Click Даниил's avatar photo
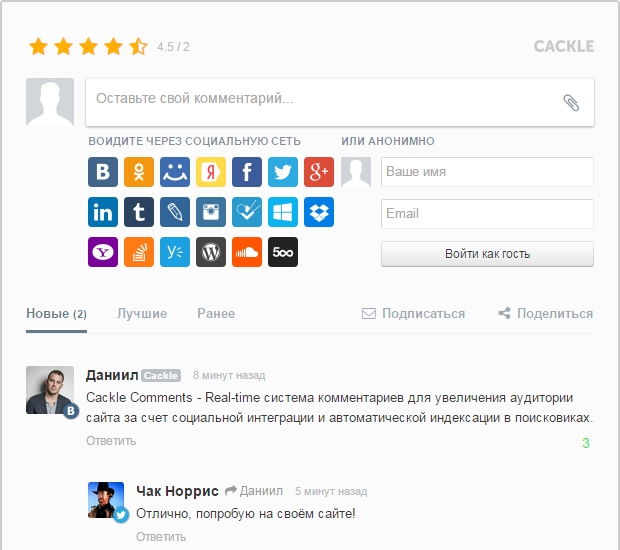Viewport: 620px width, 550px height. (x=50, y=390)
